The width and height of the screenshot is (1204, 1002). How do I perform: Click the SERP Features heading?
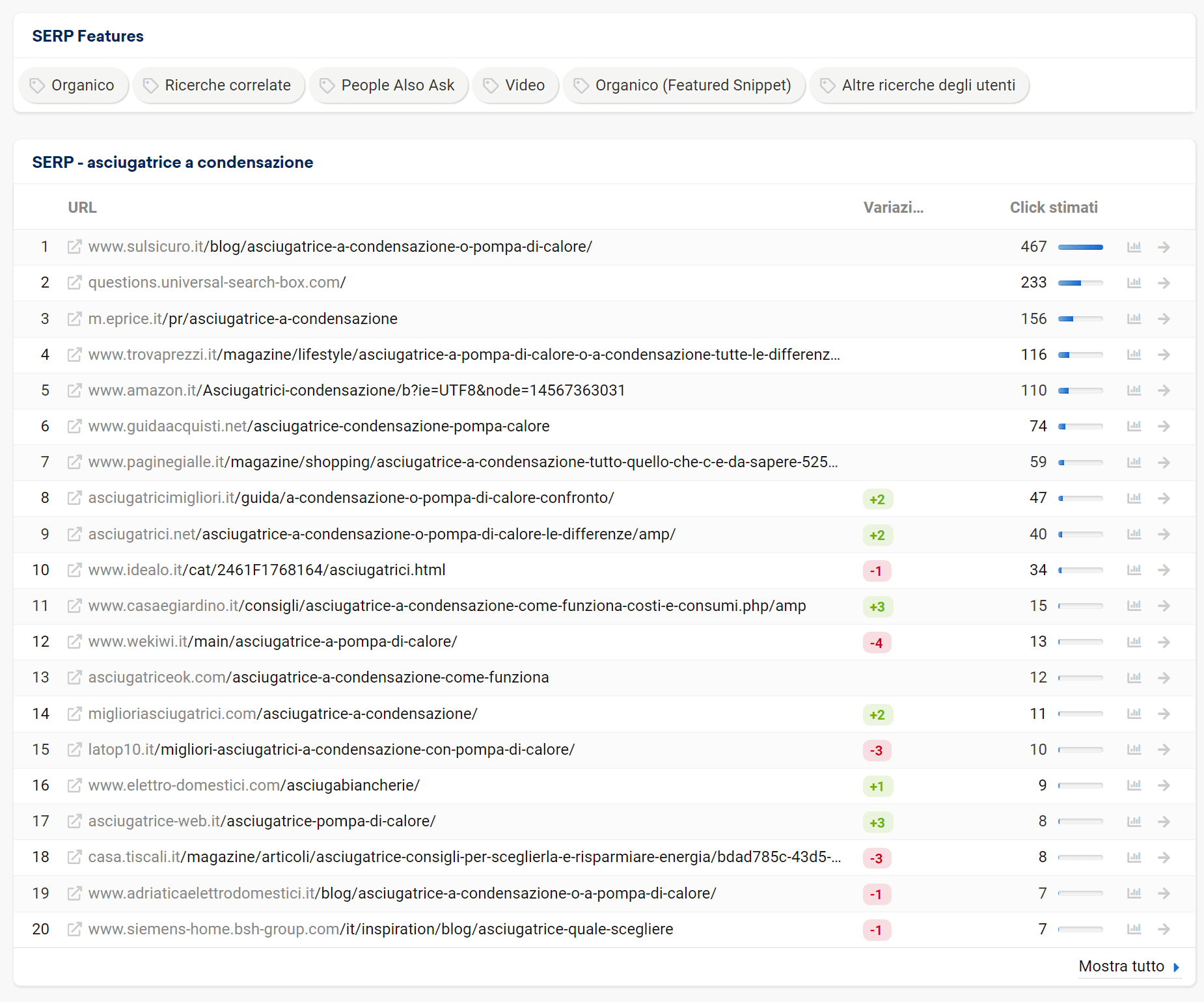88,36
